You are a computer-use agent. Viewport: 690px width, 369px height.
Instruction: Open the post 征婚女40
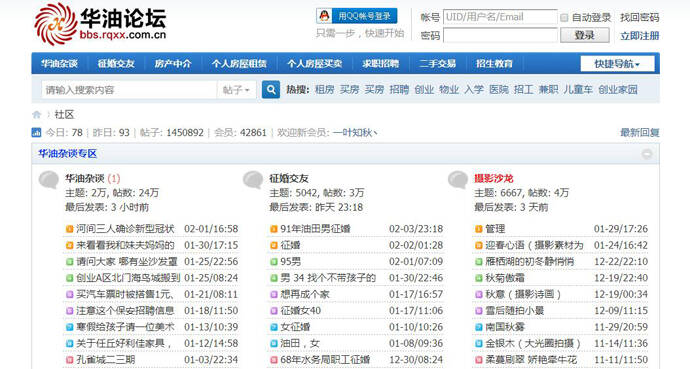tap(301, 311)
